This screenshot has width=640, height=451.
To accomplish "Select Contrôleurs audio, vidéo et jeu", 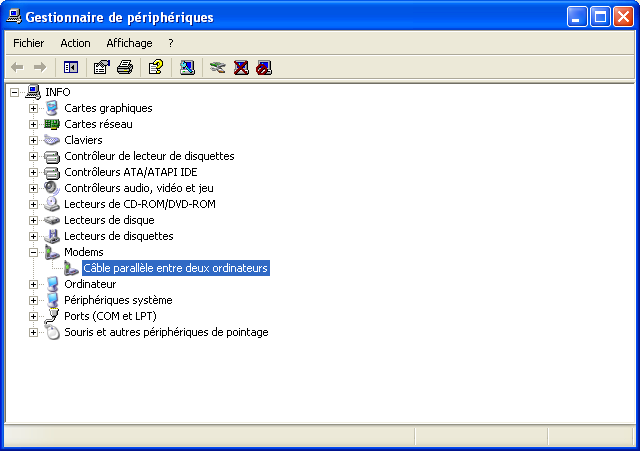I will coord(139,188).
